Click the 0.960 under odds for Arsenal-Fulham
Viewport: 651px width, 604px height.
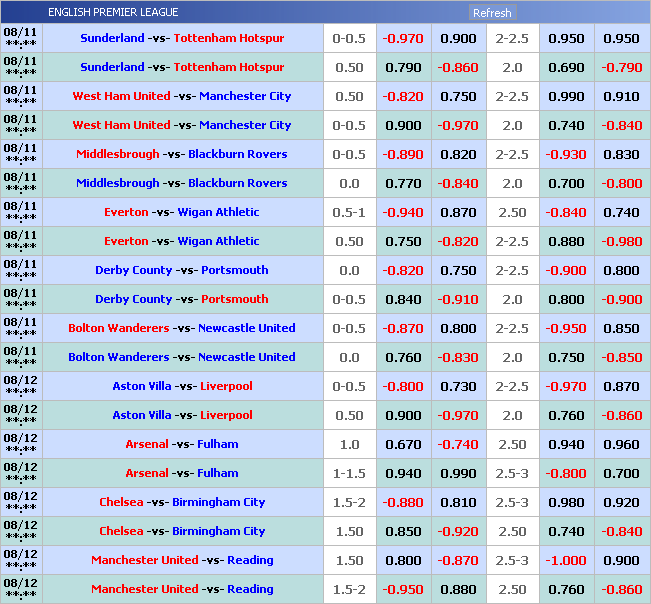pyautogui.click(x=621, y=444)
